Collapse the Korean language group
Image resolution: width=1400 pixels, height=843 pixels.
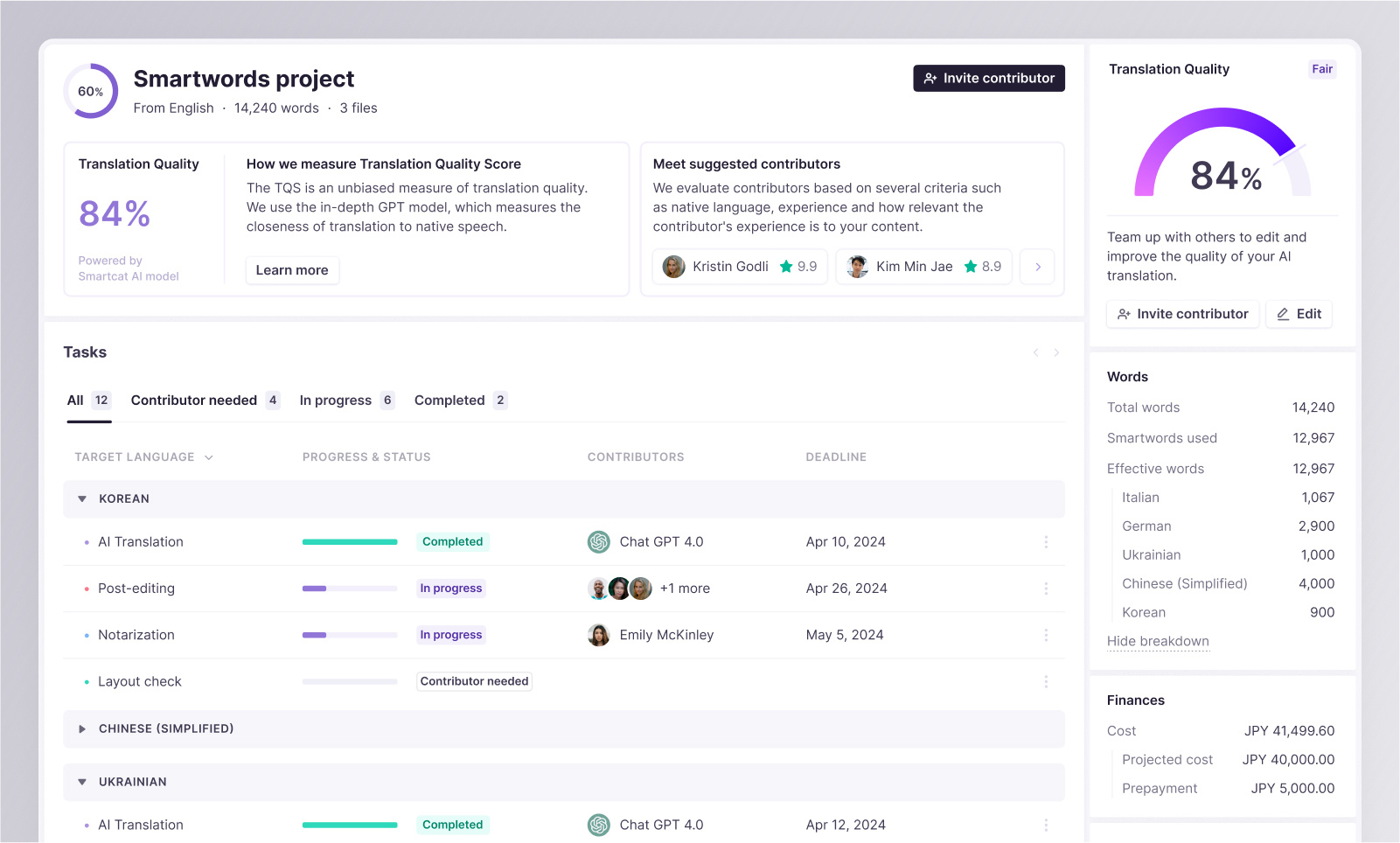82,498
